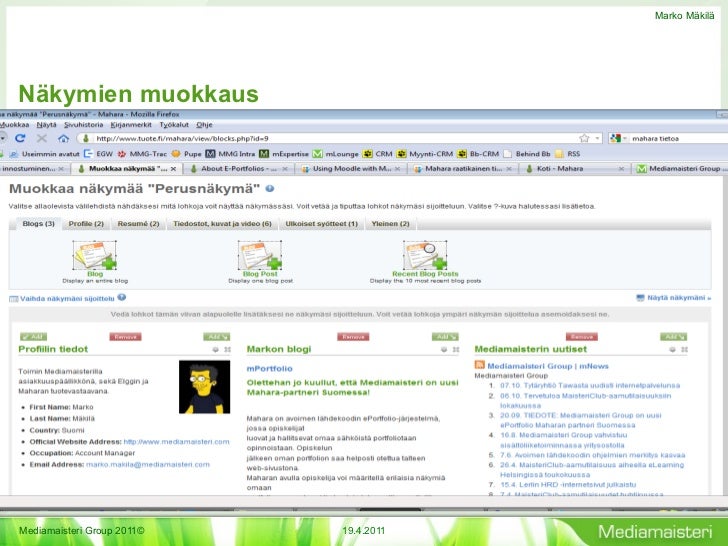Go to the Firefox home icon
The width and height of the screenshot is (728, 546).
click(64, 138)
